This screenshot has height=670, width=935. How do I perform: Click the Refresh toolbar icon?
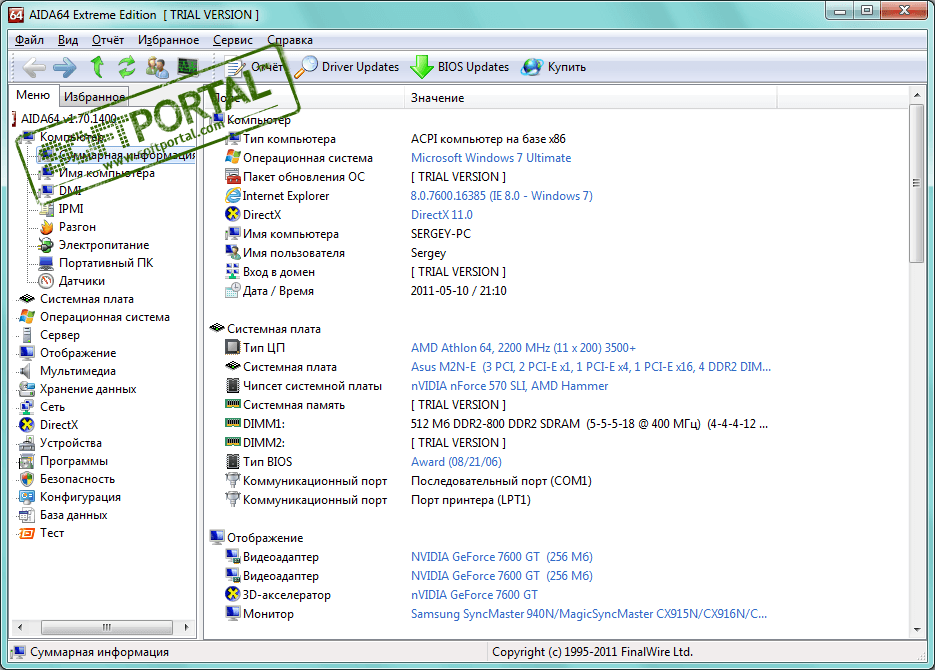tap(126, 67)
